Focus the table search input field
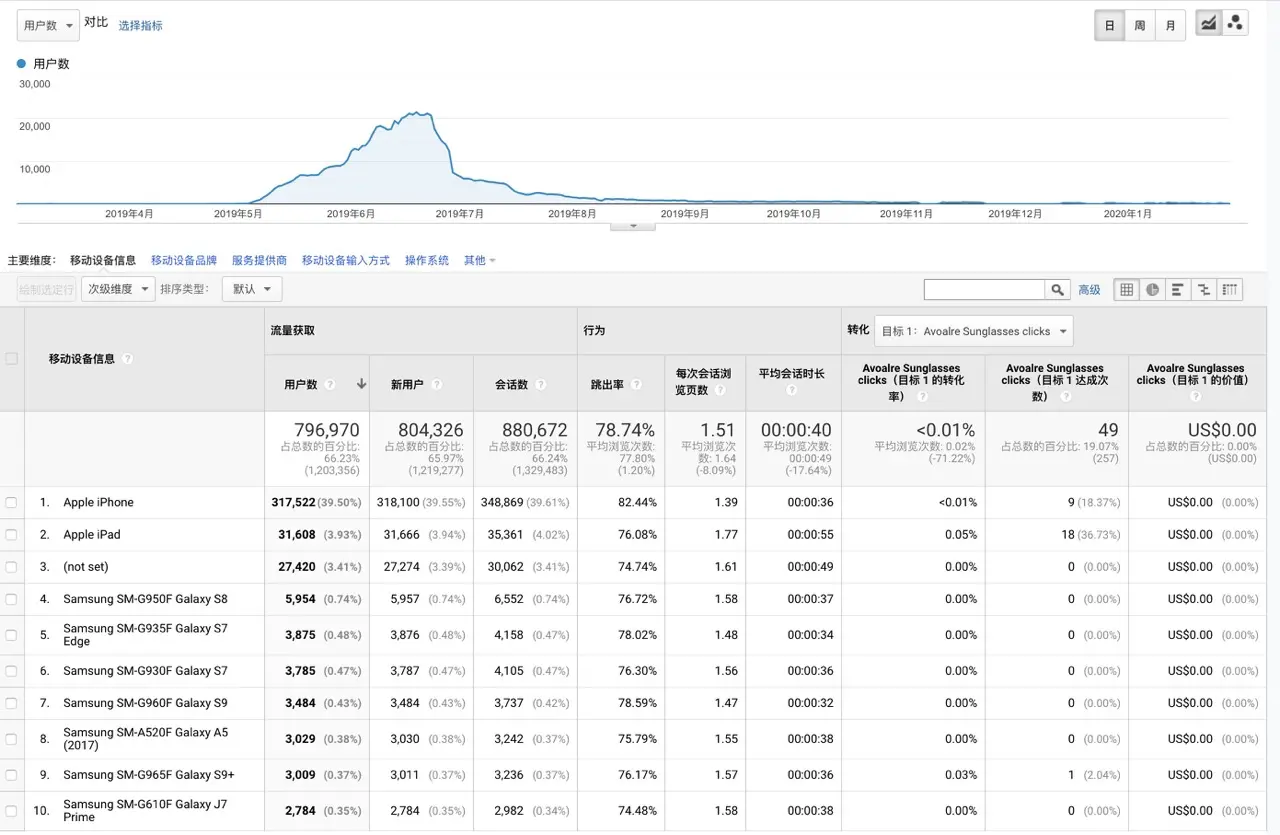 [984, 290]
